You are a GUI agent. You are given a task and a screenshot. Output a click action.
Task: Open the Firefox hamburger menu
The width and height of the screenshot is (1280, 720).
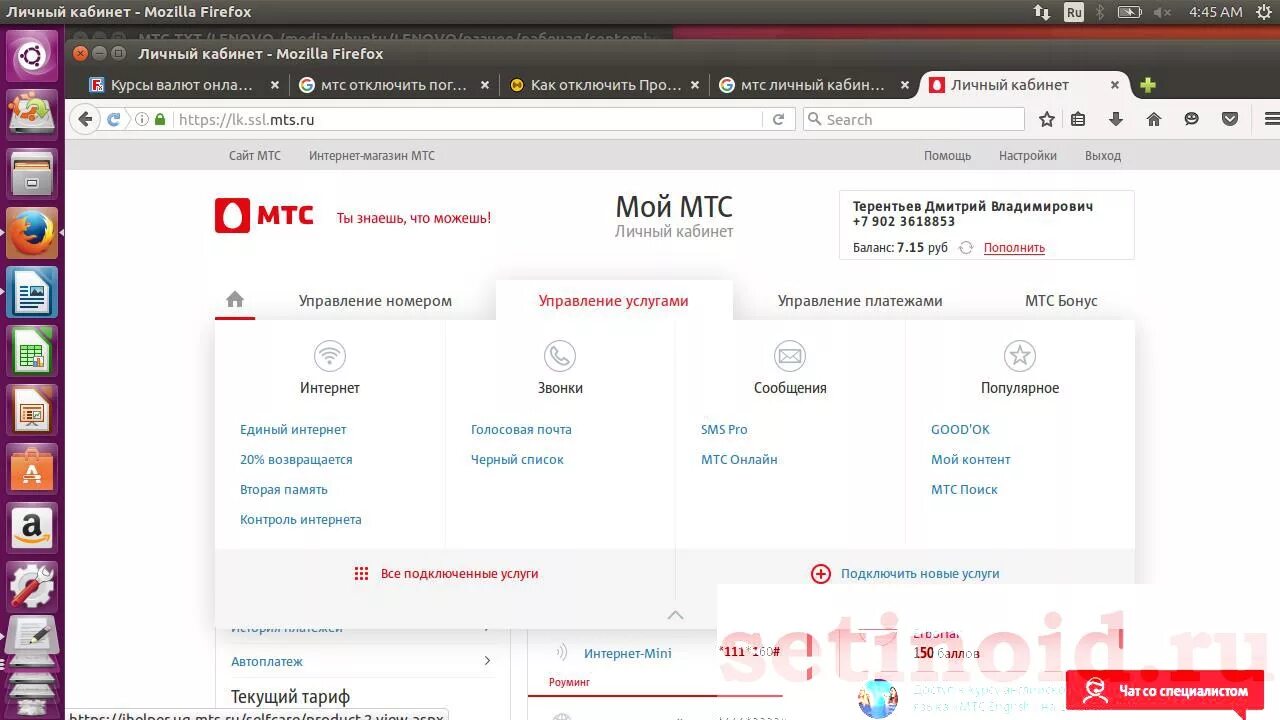[1271, 119]
